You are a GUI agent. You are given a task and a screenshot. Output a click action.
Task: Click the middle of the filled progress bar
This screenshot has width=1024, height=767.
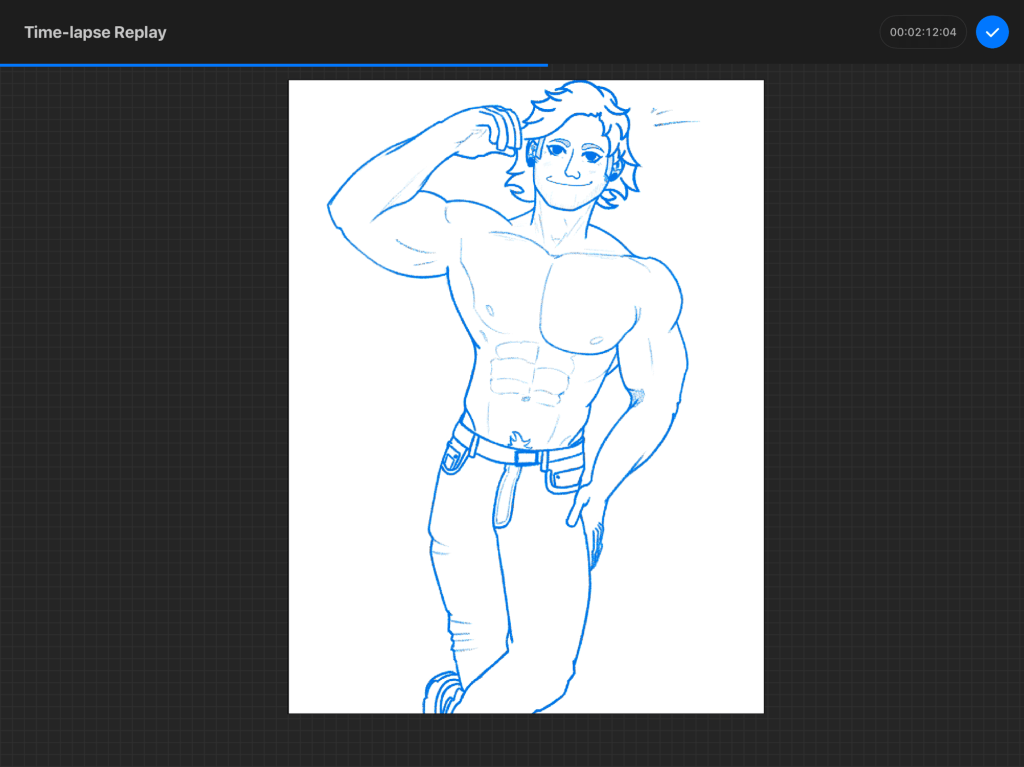coord(273,65)
